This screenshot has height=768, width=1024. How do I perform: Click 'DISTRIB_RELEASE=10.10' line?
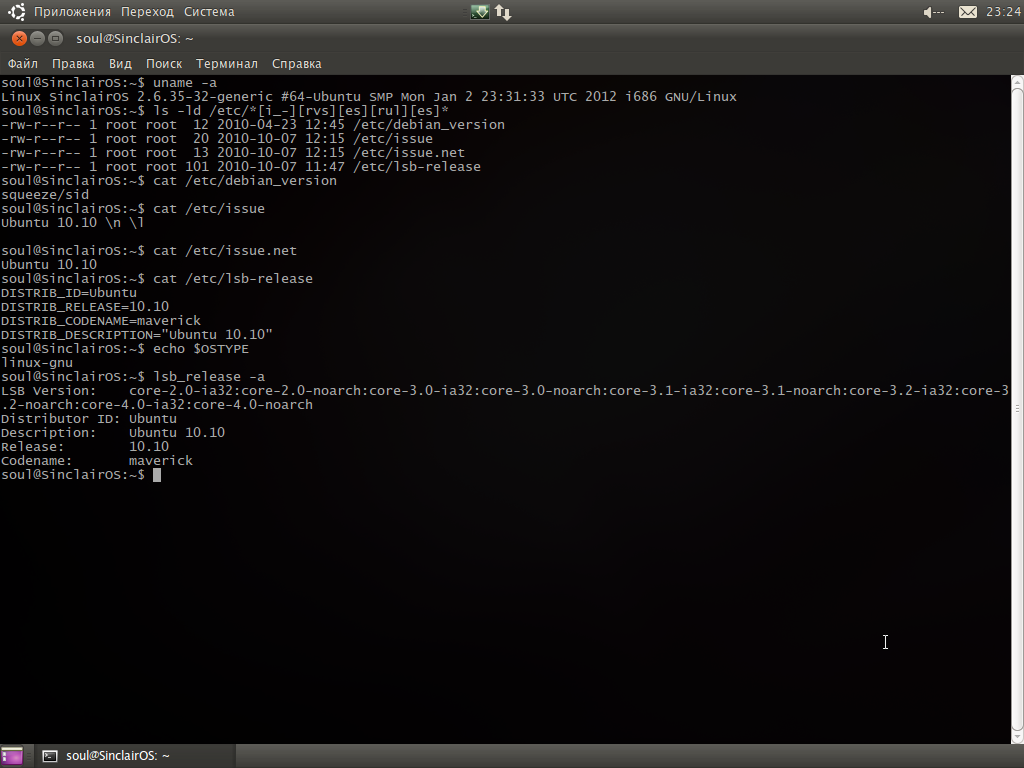[85, 306]
